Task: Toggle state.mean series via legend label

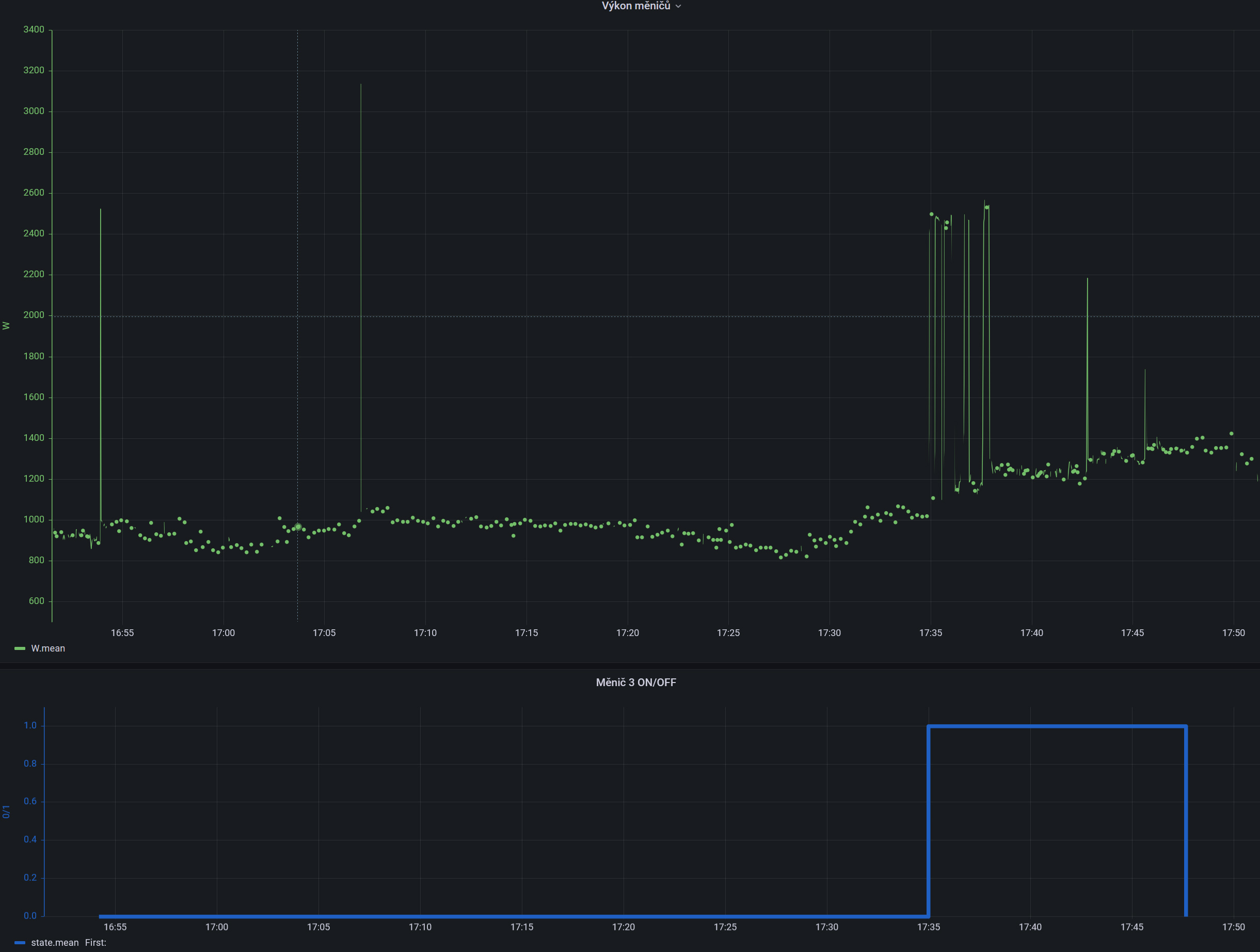Action: (55, 942)
